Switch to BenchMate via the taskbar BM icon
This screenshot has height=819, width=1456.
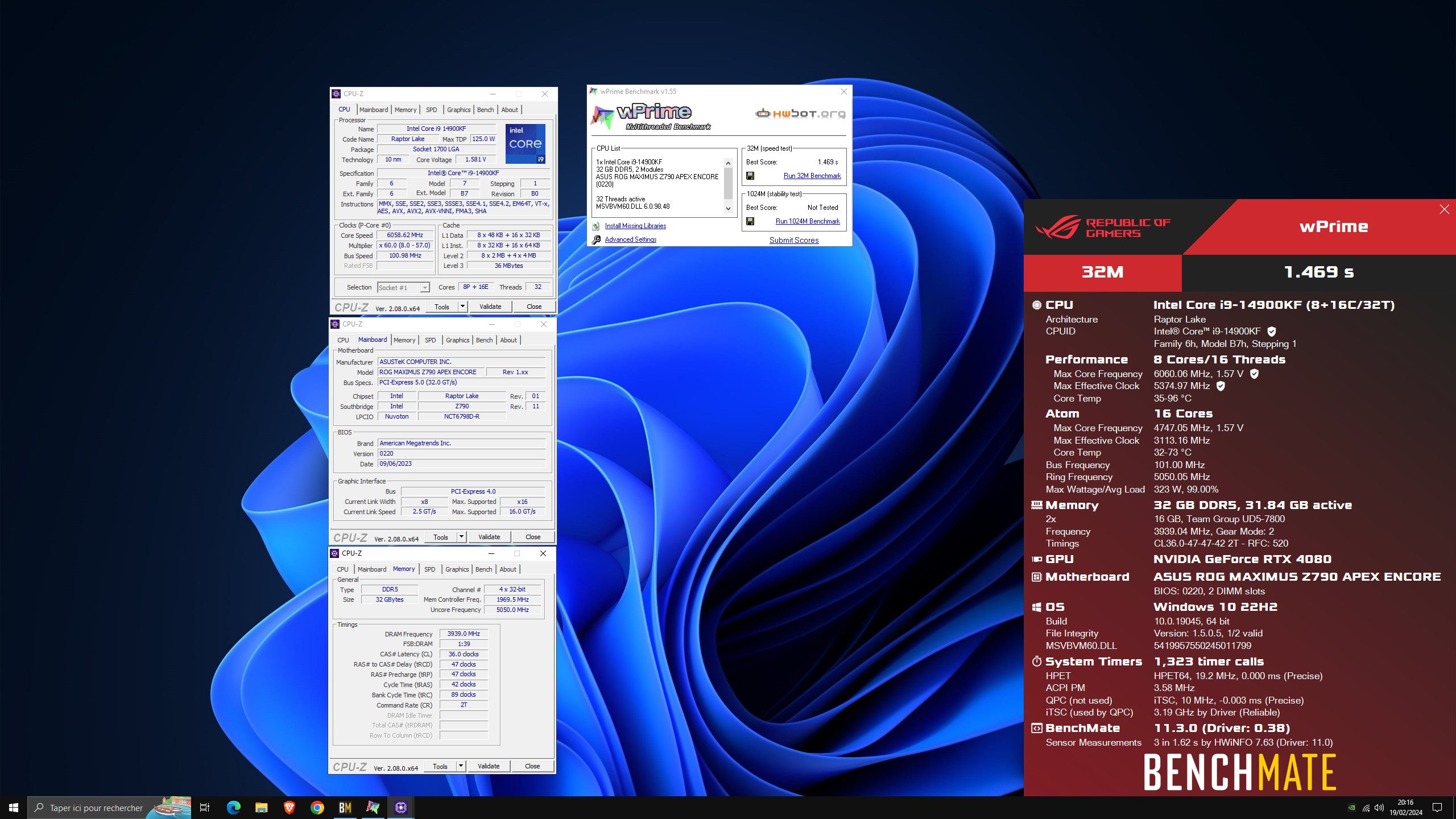[x=345, y=808]
